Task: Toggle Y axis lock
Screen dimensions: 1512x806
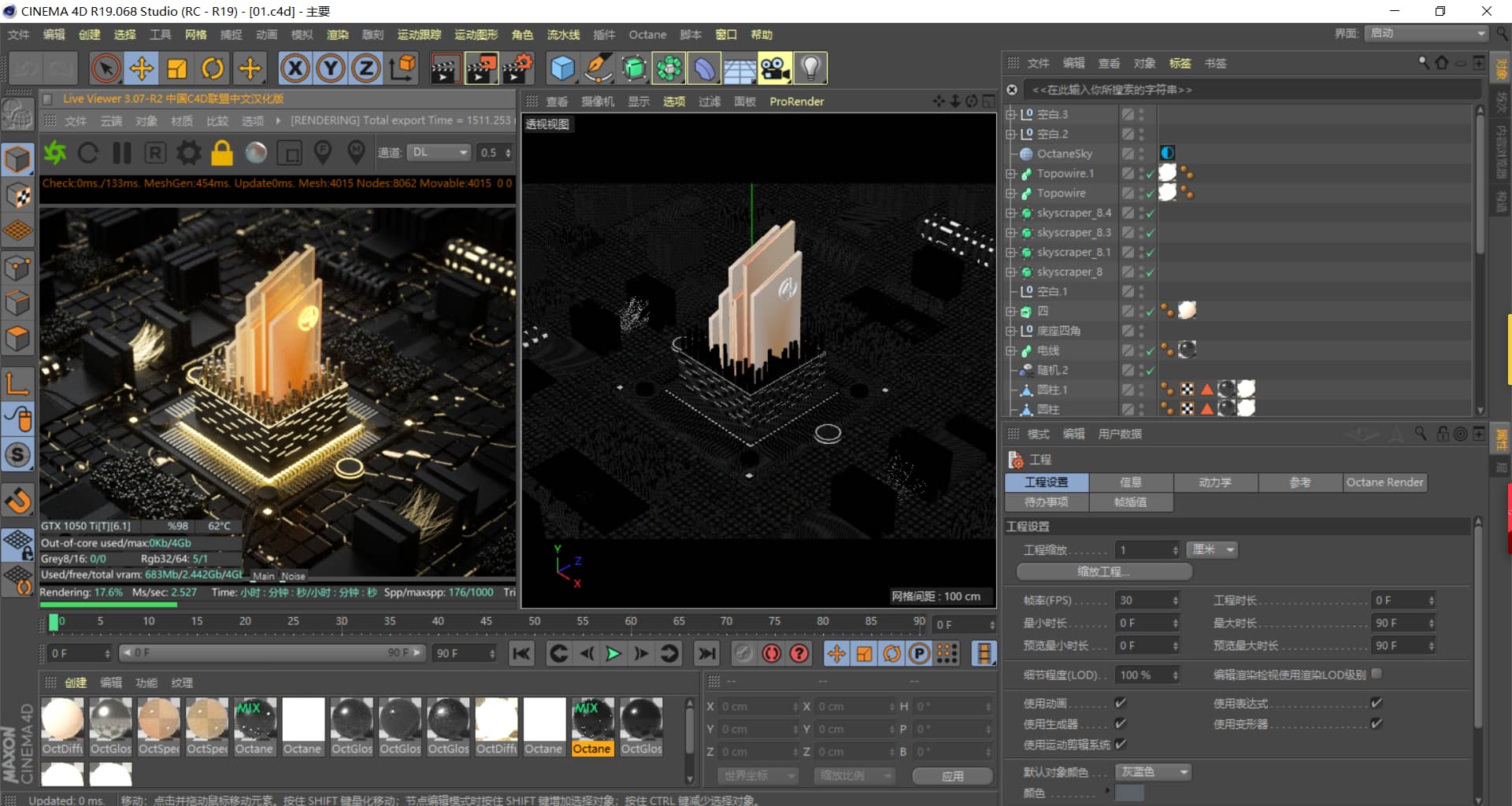Action: [x=331, y=68]
